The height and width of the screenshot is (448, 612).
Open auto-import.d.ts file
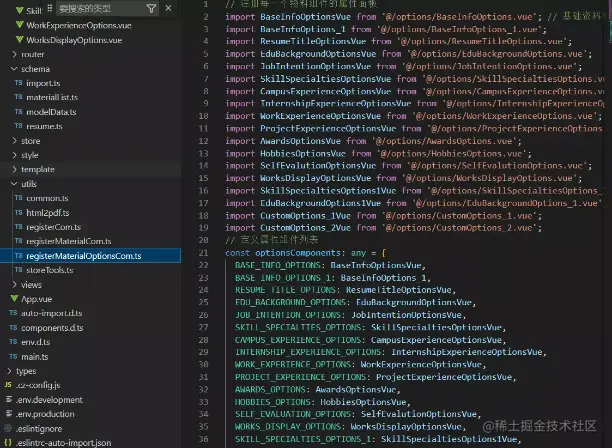click(x=52, y=313)
